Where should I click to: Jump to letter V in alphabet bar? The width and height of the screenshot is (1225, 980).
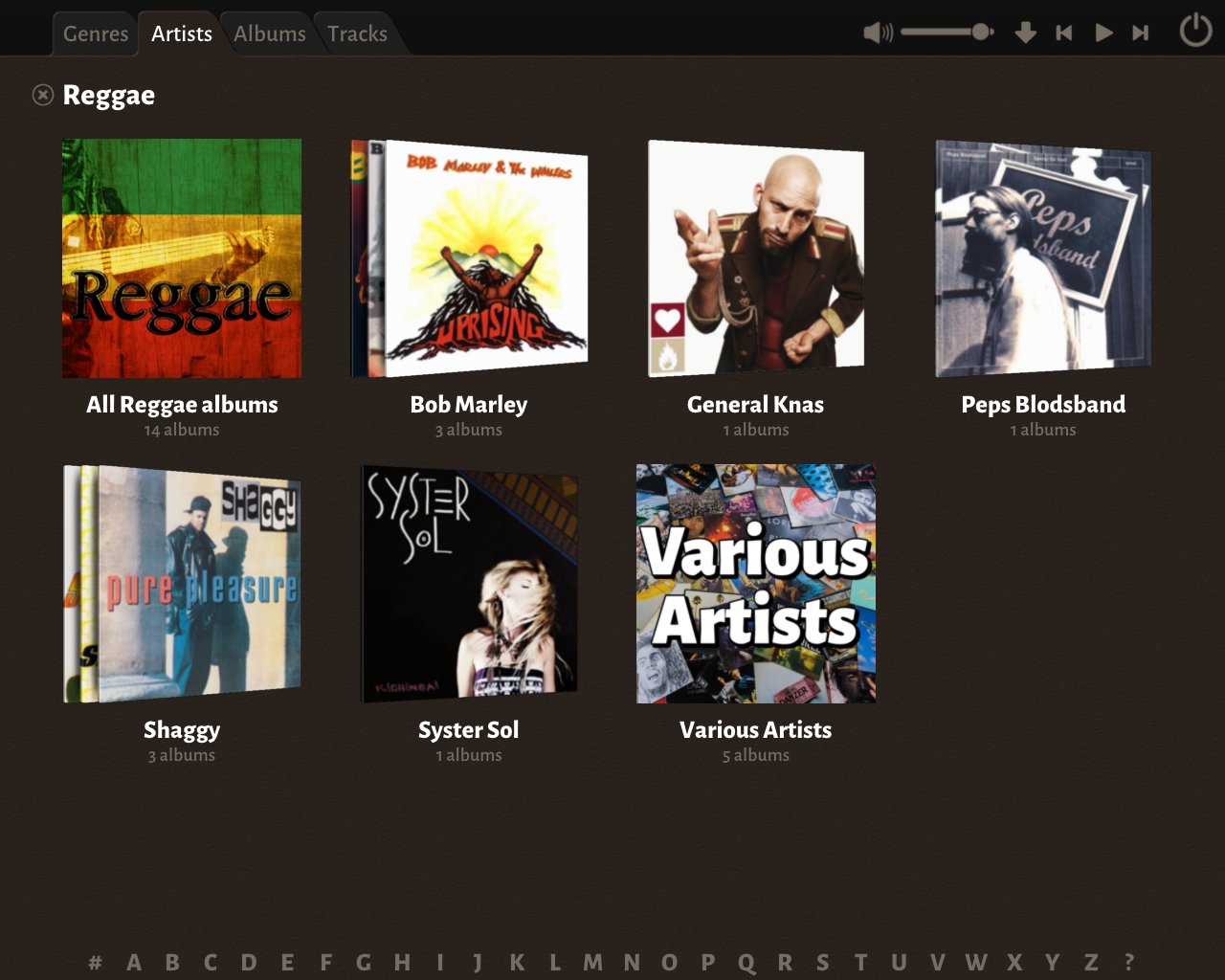pyautogui.click(x=938, y=962)
